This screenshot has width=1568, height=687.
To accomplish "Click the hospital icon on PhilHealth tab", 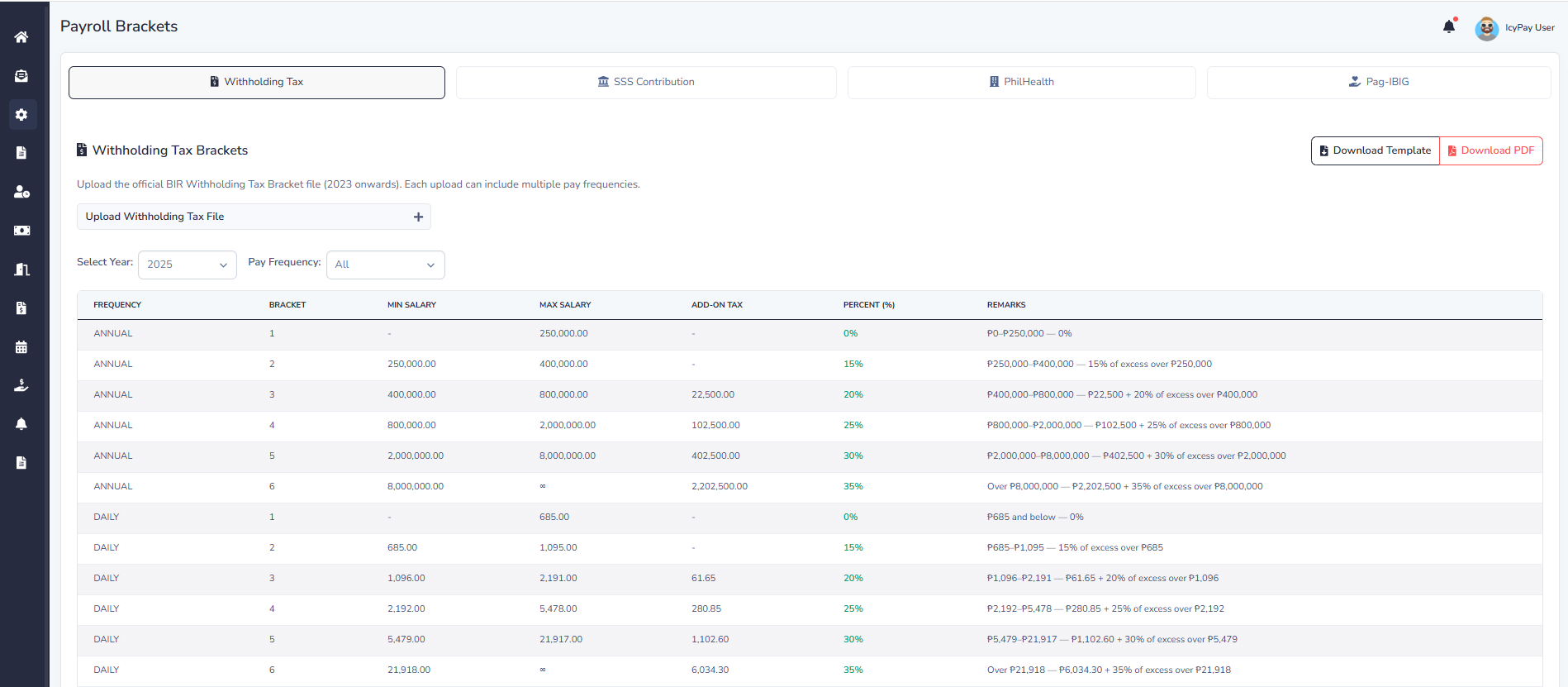I will pyautogui.click(x=994, y=82).
